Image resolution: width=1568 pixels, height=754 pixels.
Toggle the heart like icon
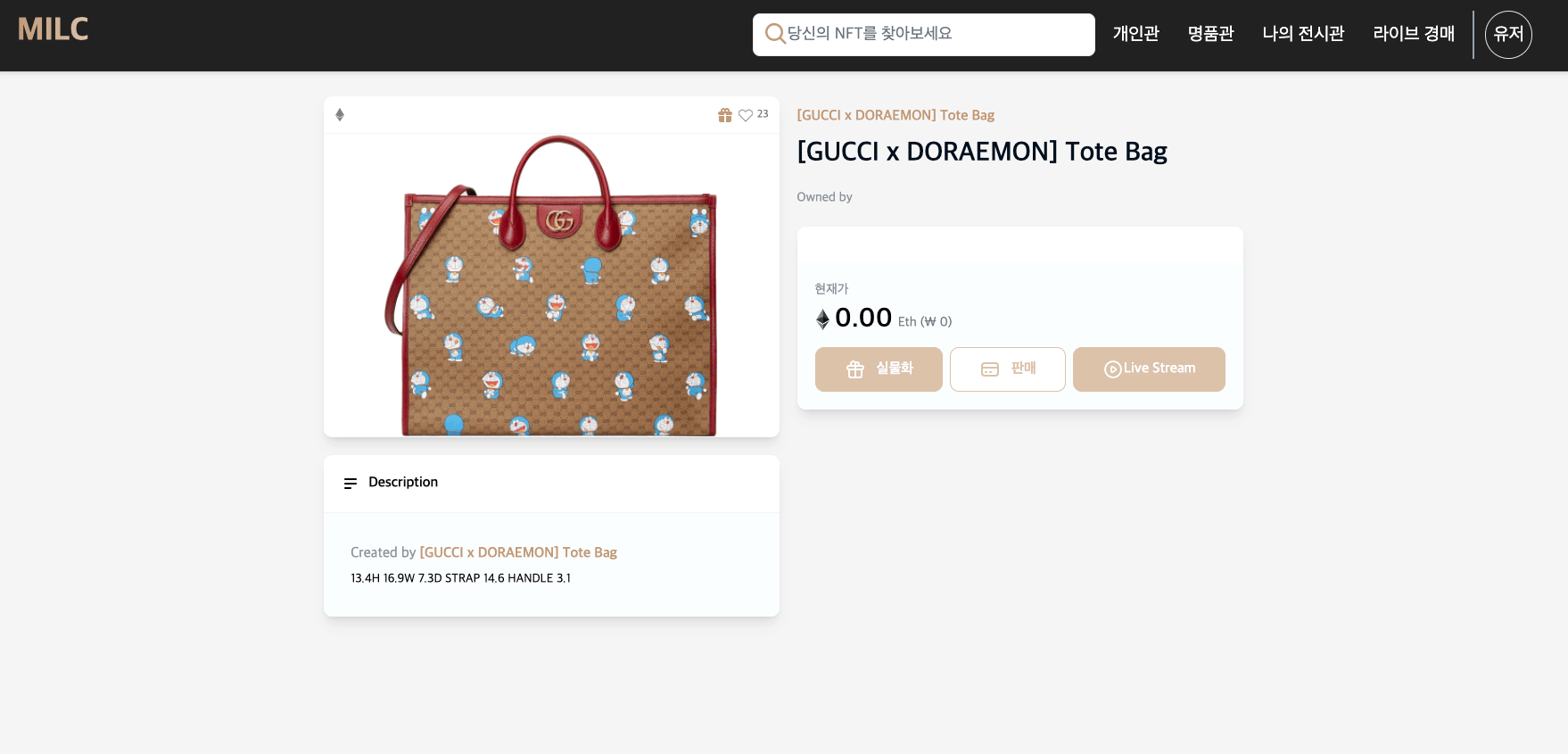click(x=746, y=115)
